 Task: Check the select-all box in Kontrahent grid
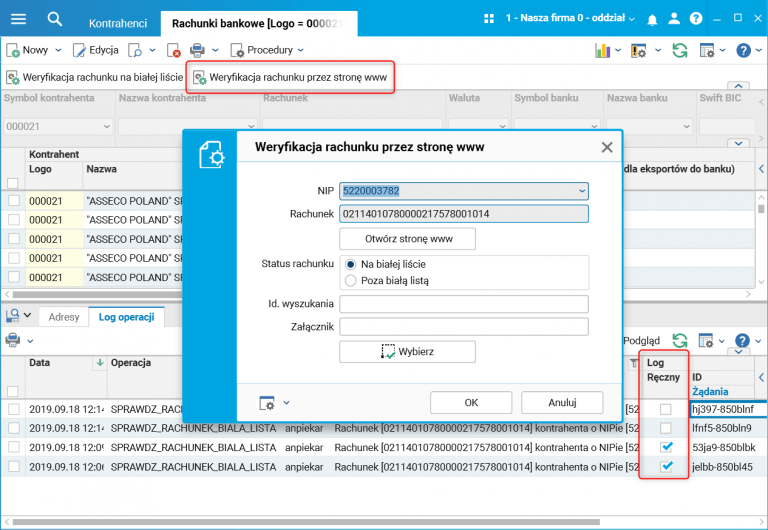coord(13,183)
